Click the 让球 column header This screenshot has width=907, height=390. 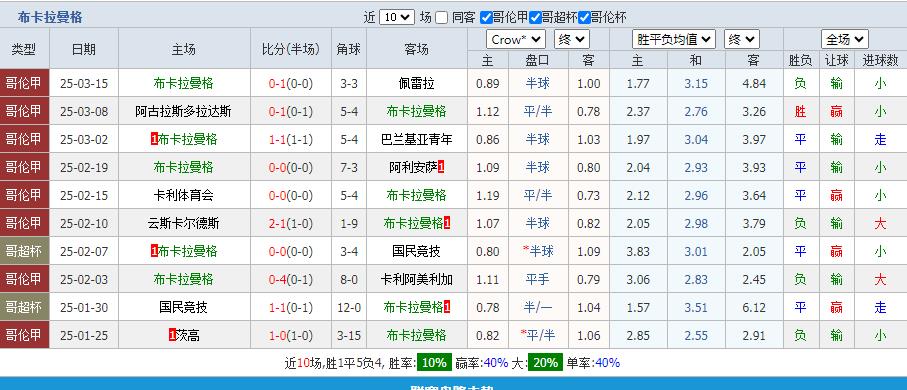pos(836,60)
